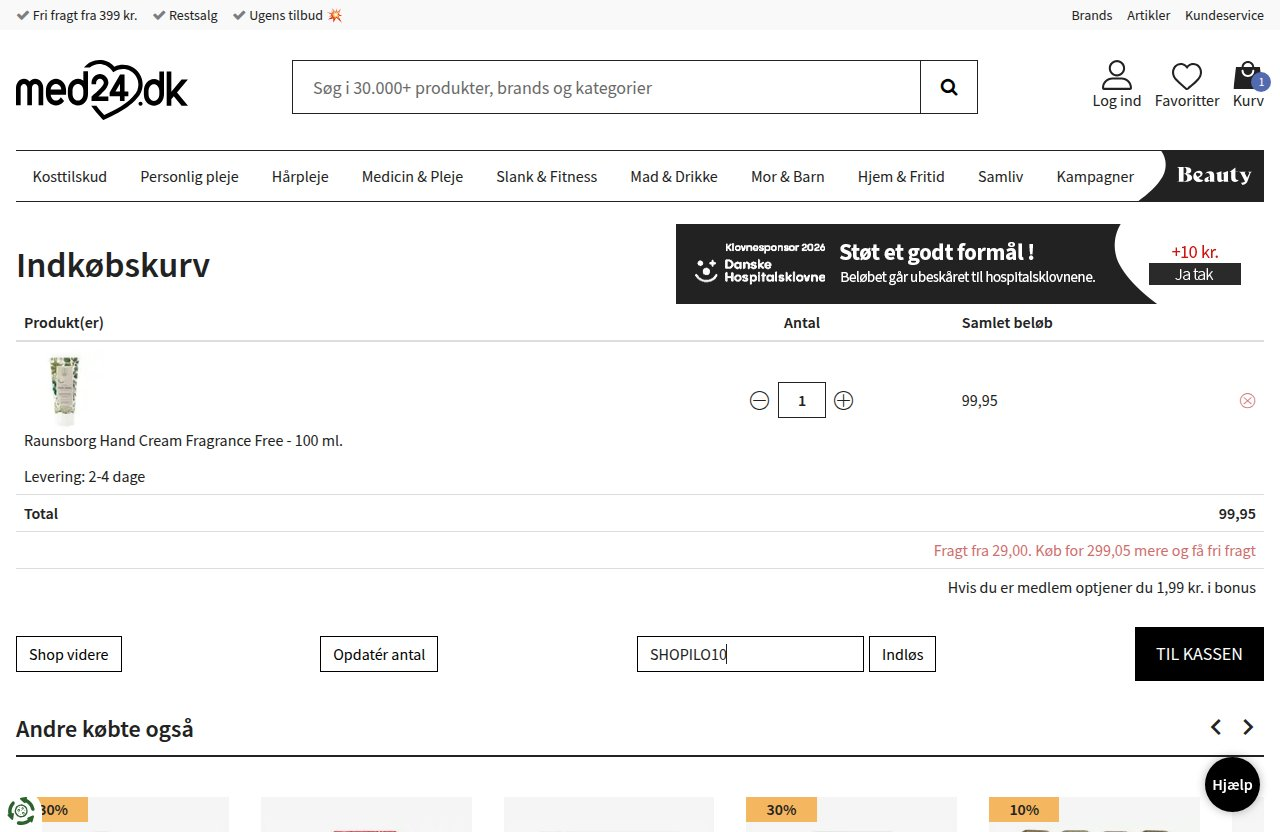
Task: Proceed with TIL KASSEN button
Action: click(x=1199, y=654)
